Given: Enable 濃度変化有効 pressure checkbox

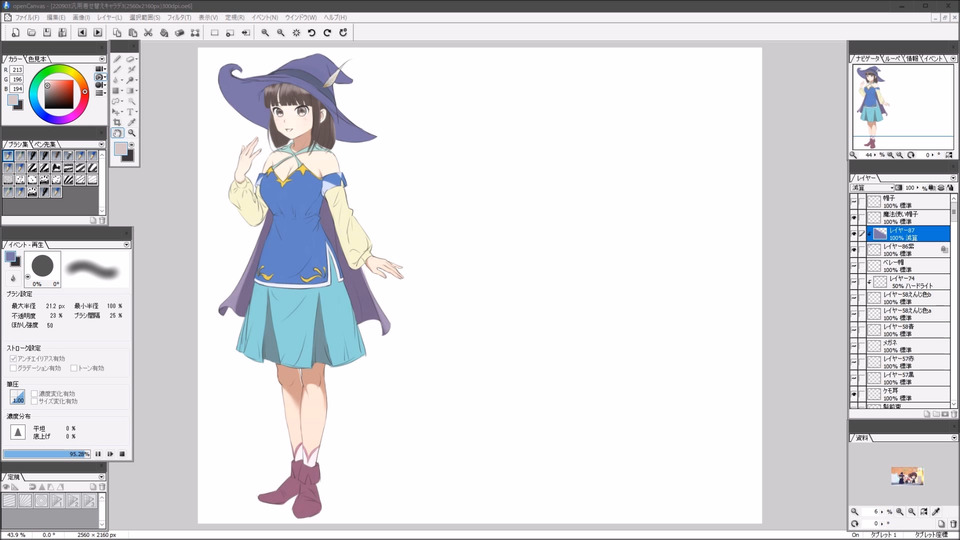Looking at the screenshot, I should point(34,394).
